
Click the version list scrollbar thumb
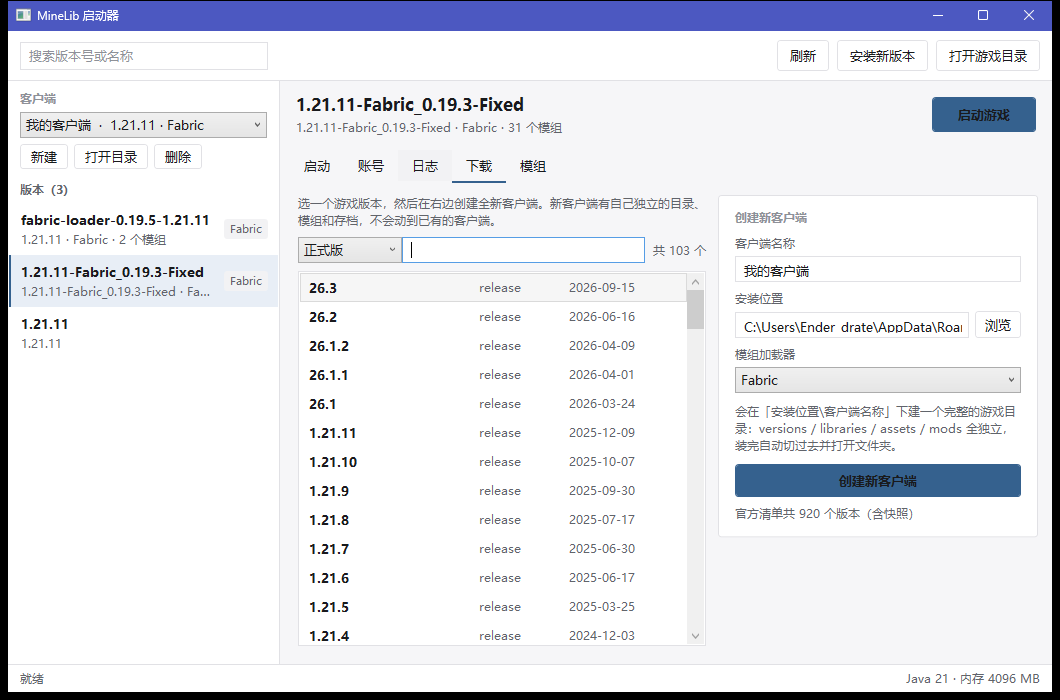click(x=695, y=310)
